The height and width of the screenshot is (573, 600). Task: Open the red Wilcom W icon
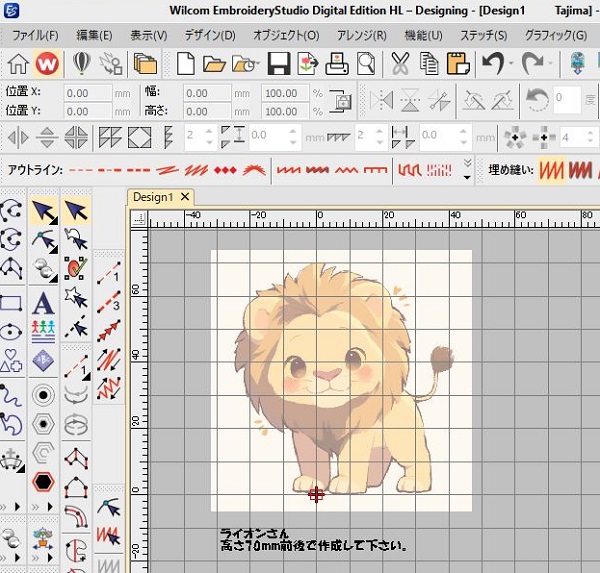tap(47, 64)
